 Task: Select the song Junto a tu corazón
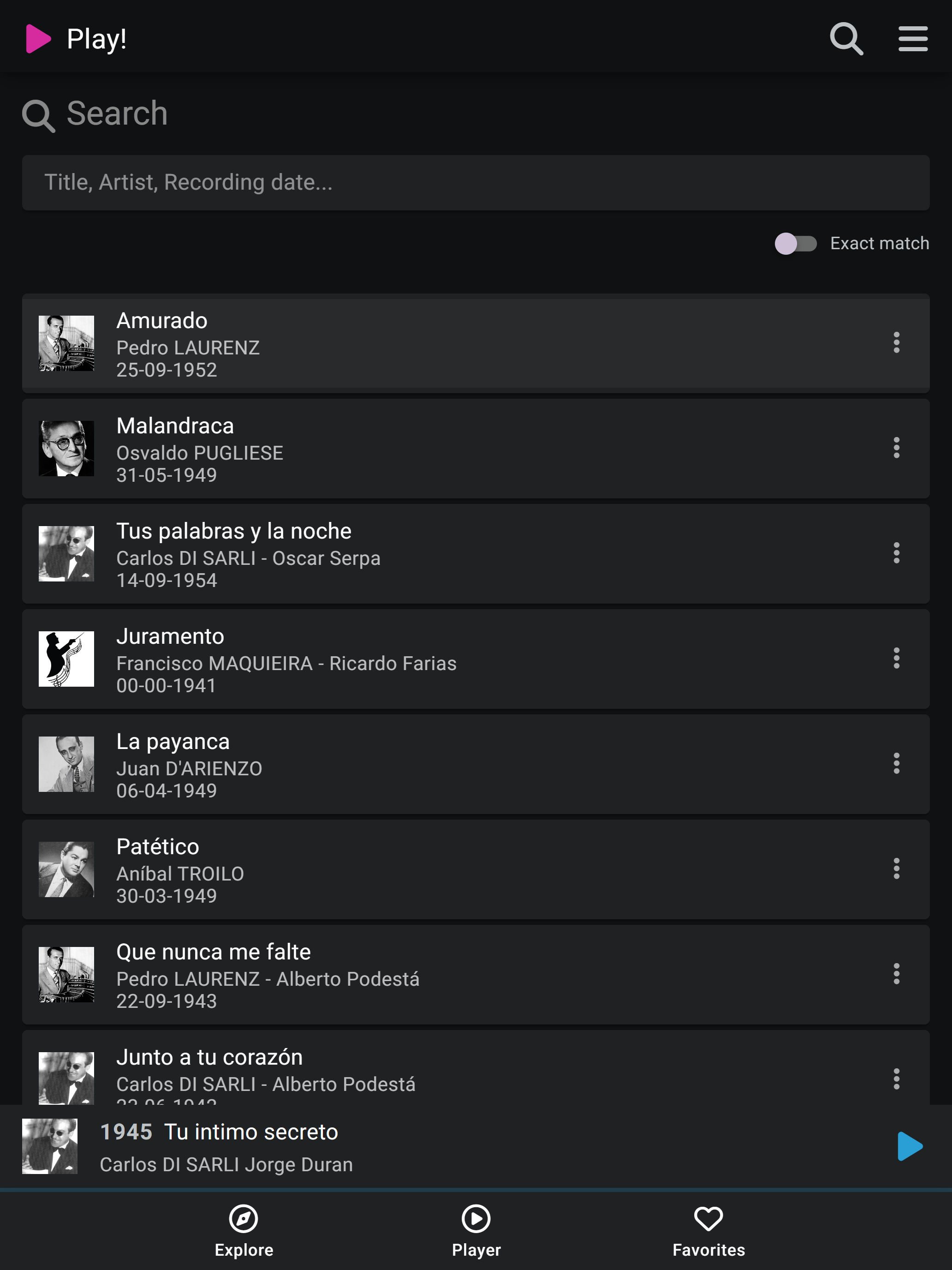click(x=476, y=1068)
